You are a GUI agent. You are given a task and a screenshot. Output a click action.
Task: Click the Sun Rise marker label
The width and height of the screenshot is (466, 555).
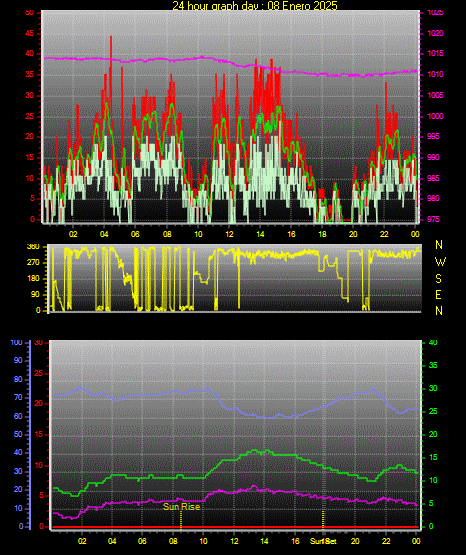tap(182, 507)
